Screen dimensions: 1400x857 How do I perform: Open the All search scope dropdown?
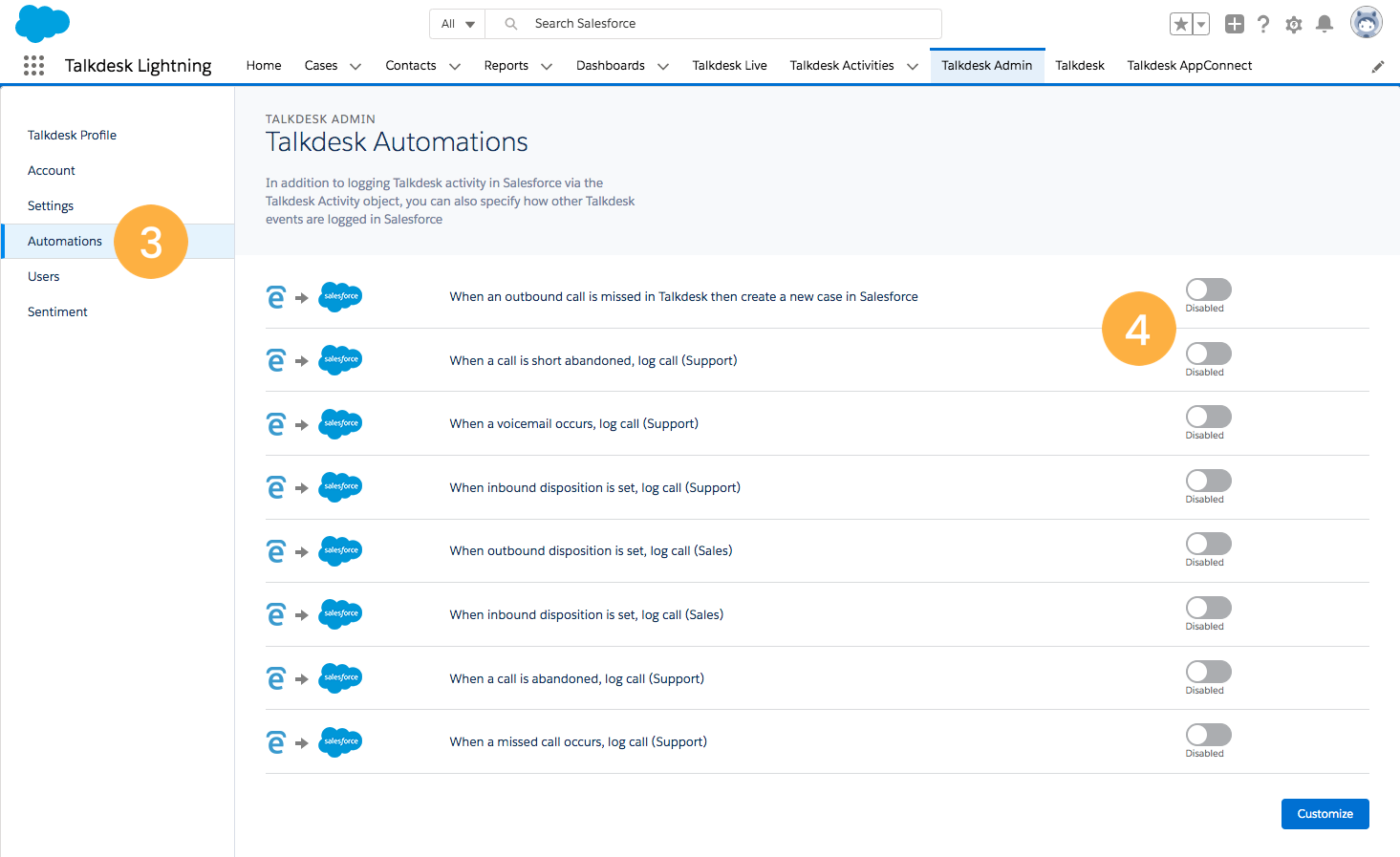pyautogui.click(x=458, y=24)
